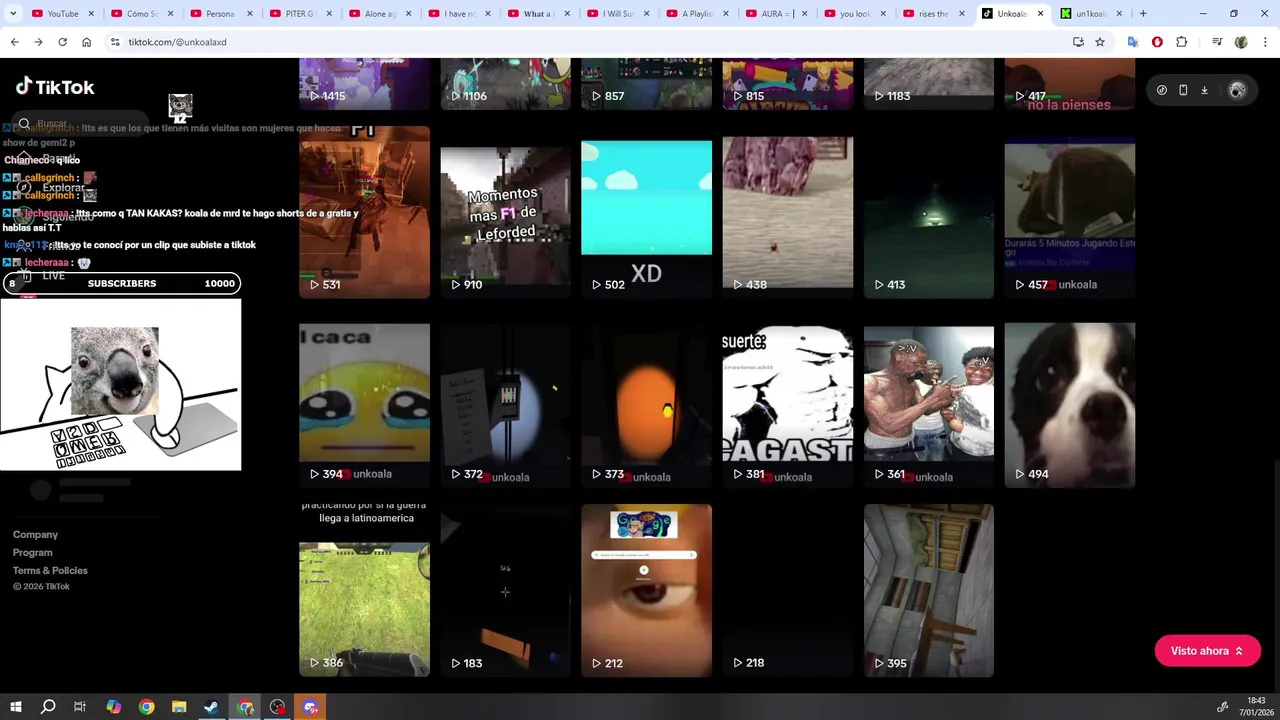This screenshot has height=720, width=1280.
Task: Open the XD video with 502 views
Action: 646,211
